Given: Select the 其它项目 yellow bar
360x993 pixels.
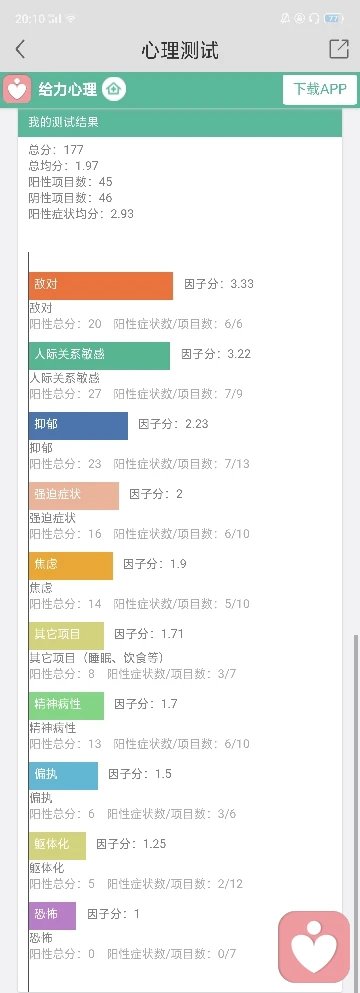Looking at the screenshot, I should tap(67, 636).
